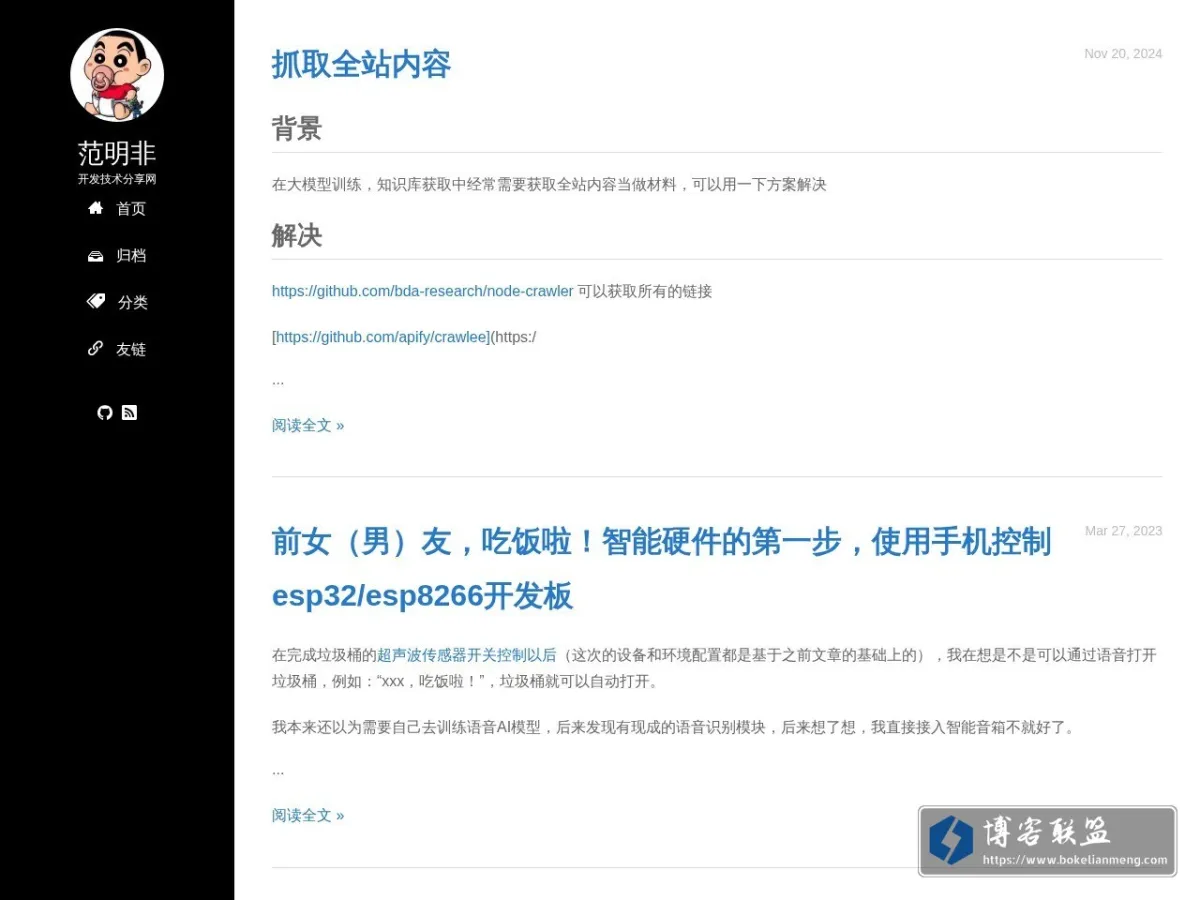
Task: Click the 背景 section heading
Action: (297, 129)
